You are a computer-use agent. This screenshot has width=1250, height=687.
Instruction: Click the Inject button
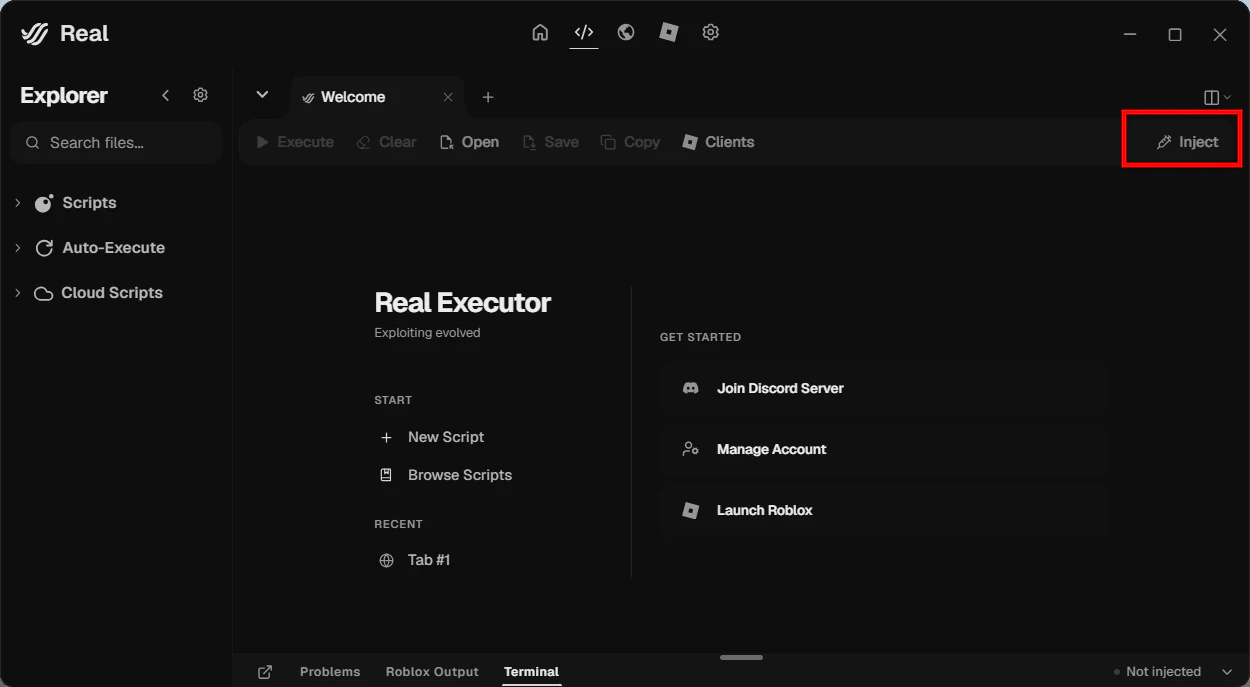pos(1187,142)
